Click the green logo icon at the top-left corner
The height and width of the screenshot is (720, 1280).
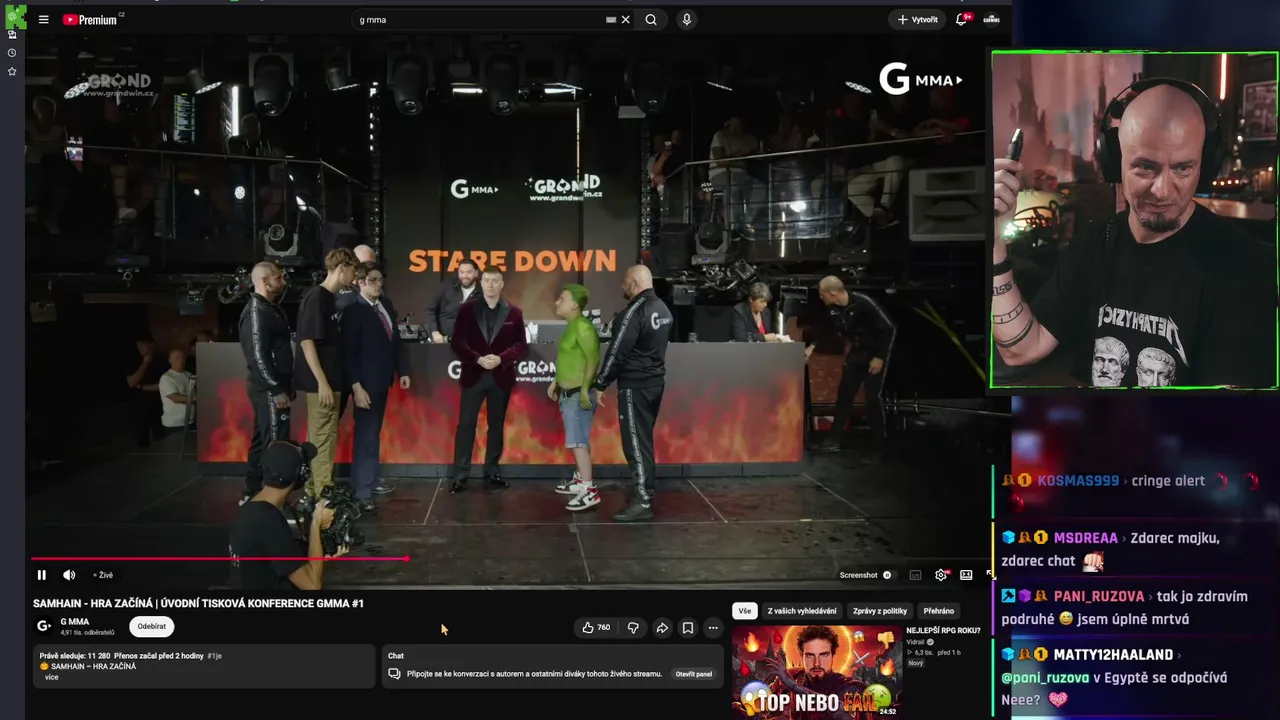[x=15, y=15]
